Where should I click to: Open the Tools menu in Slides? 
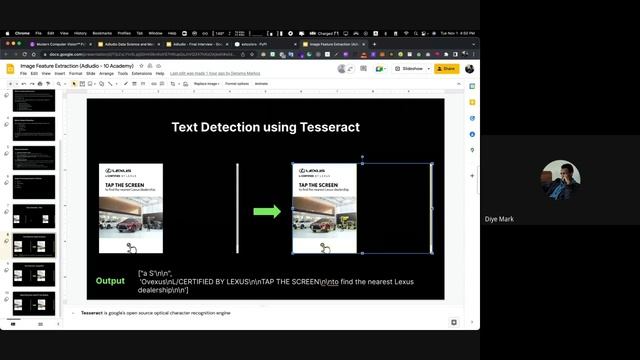point(123,73)
